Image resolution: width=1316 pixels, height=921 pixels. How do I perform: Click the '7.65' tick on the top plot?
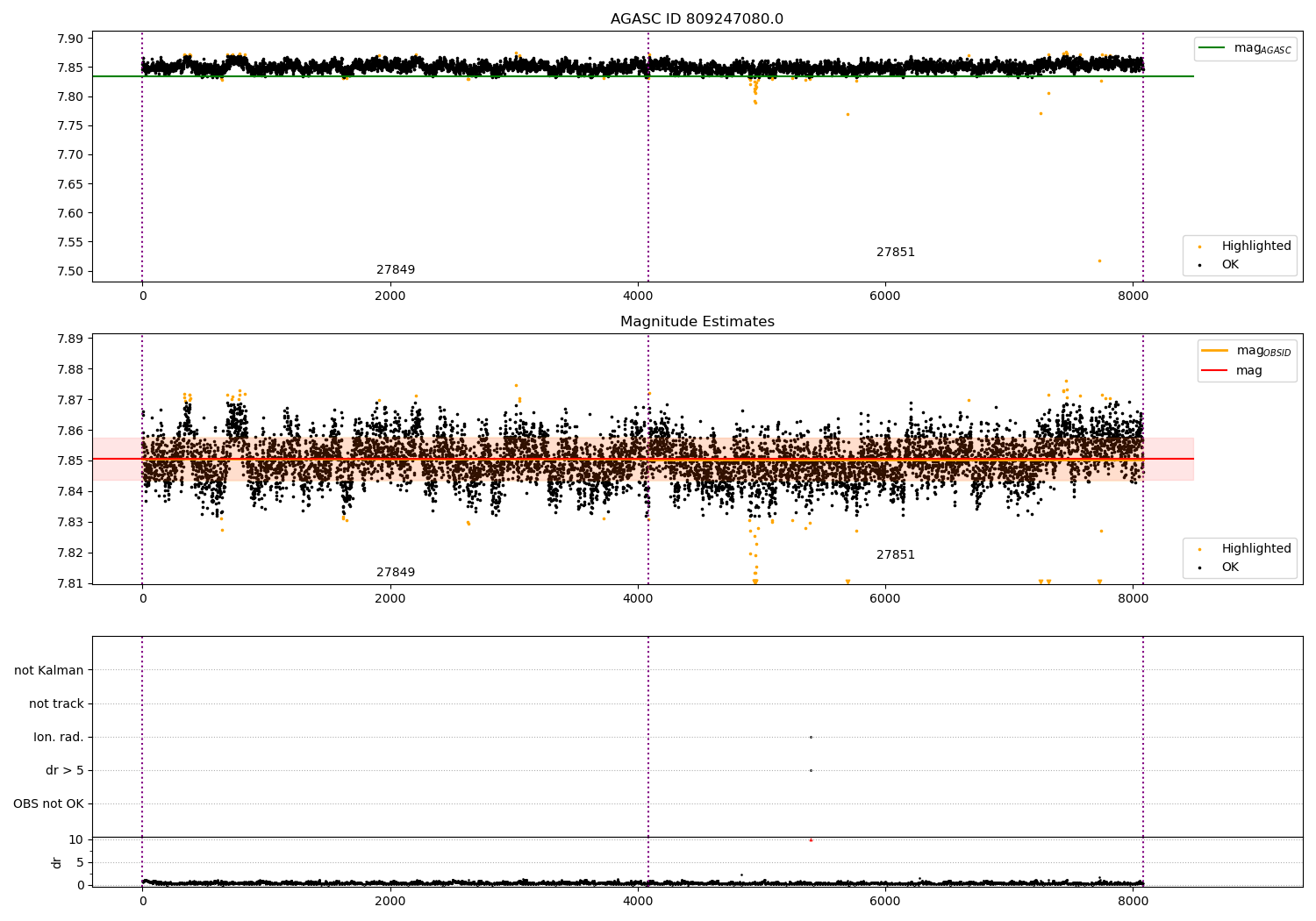click(x=69, y=184)
